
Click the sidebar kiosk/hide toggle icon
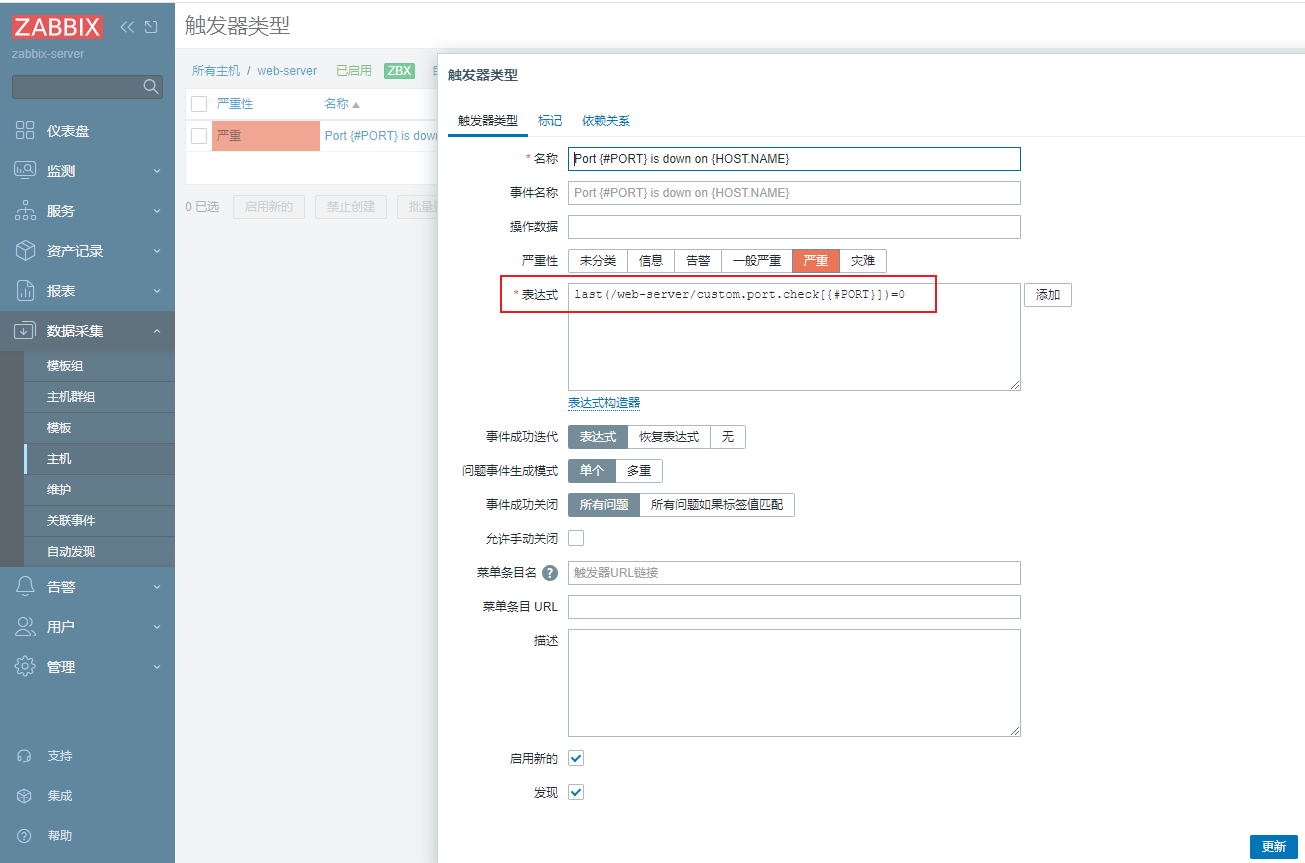point(151,27)
